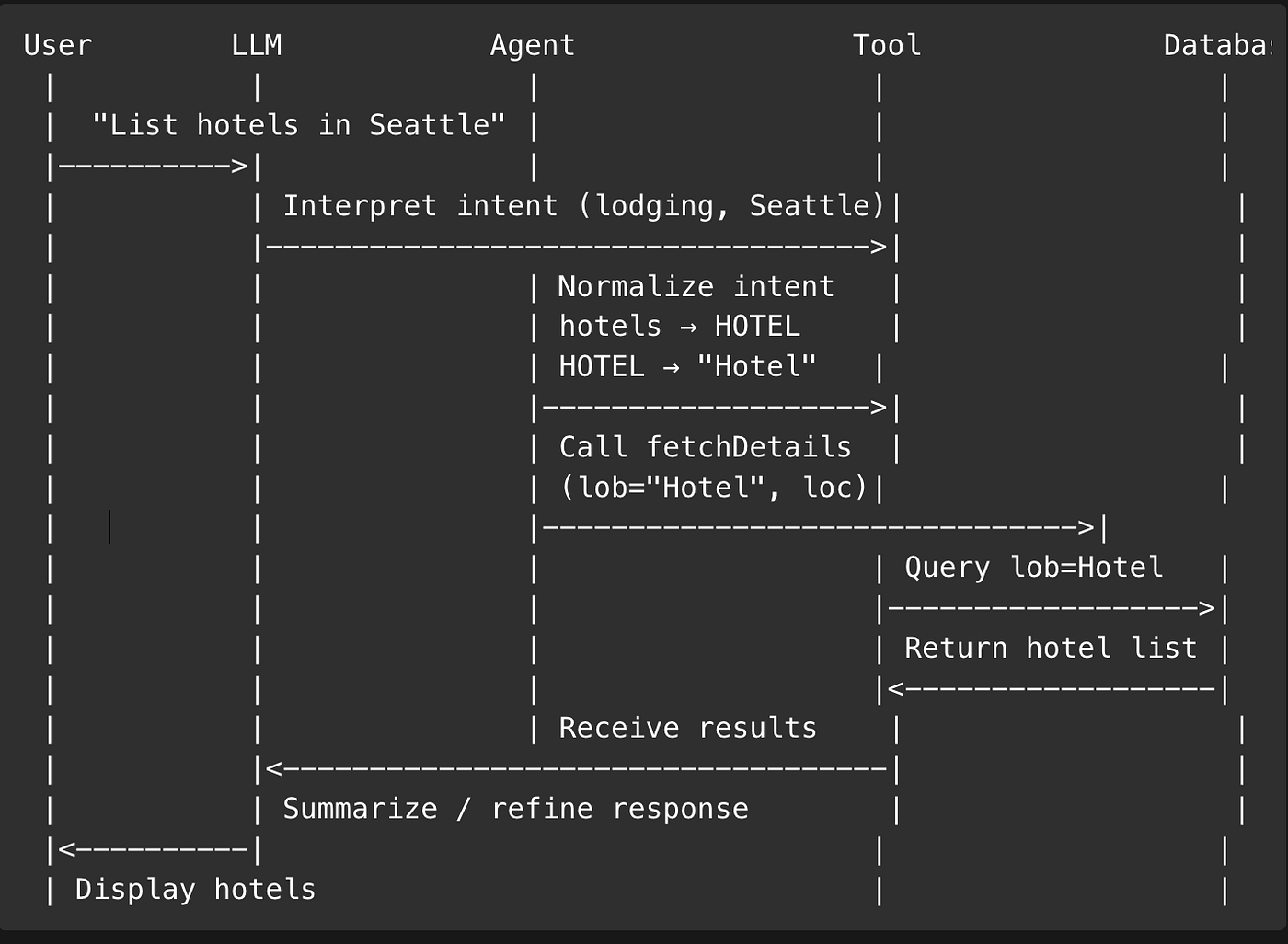Click "Summarize / refine response" text
The image size is (1288, 944).
tap(515, 809)
